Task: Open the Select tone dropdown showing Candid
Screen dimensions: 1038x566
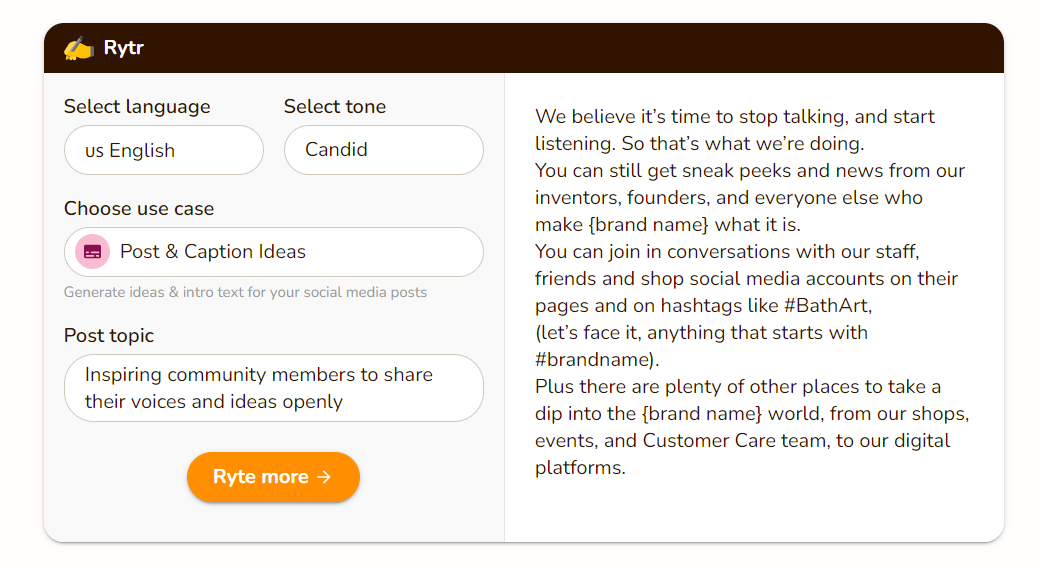Action: point(384,150)
